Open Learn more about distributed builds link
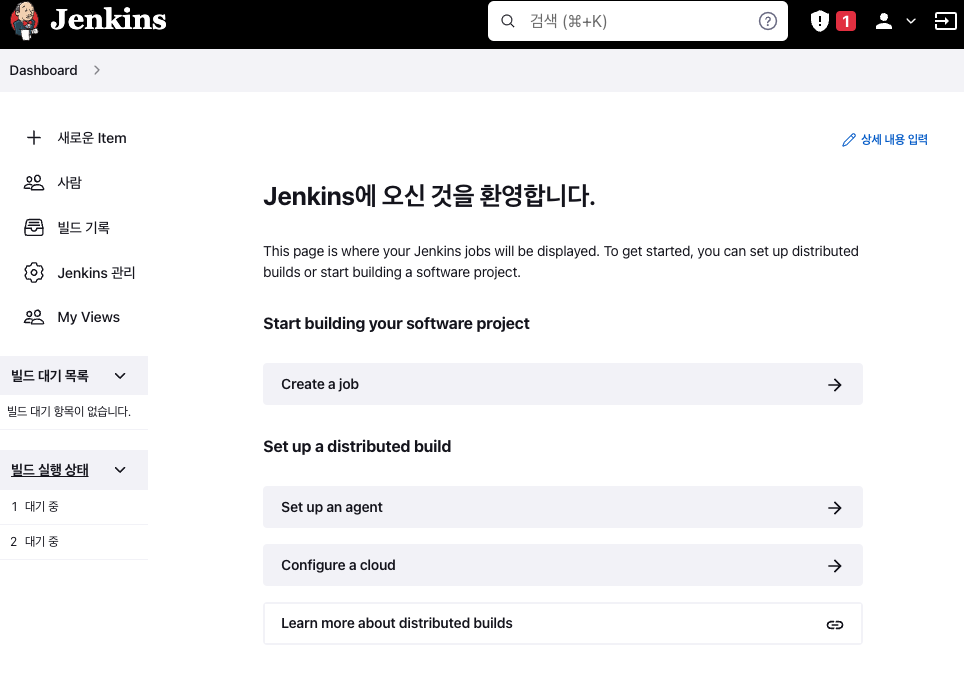This screenshot has width=964, height=683. tap(563, 623)
